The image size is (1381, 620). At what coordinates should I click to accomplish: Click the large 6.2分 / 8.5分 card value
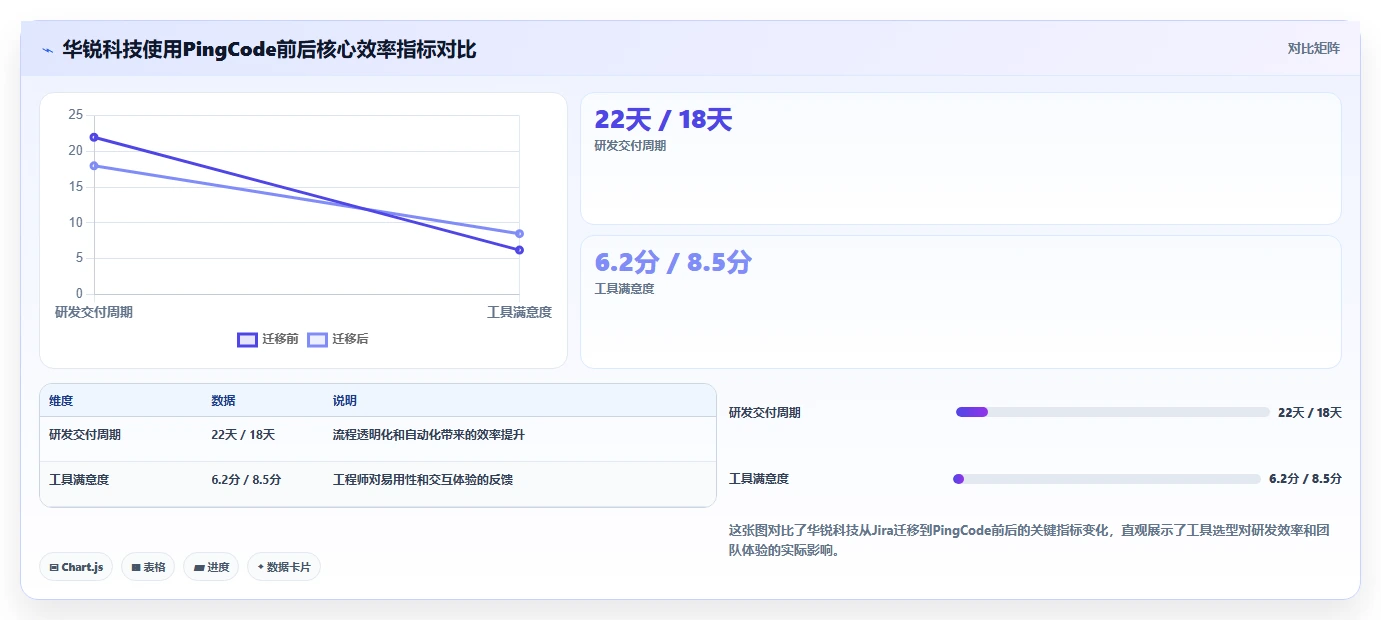pyautogui.click(x=672, y=263)
